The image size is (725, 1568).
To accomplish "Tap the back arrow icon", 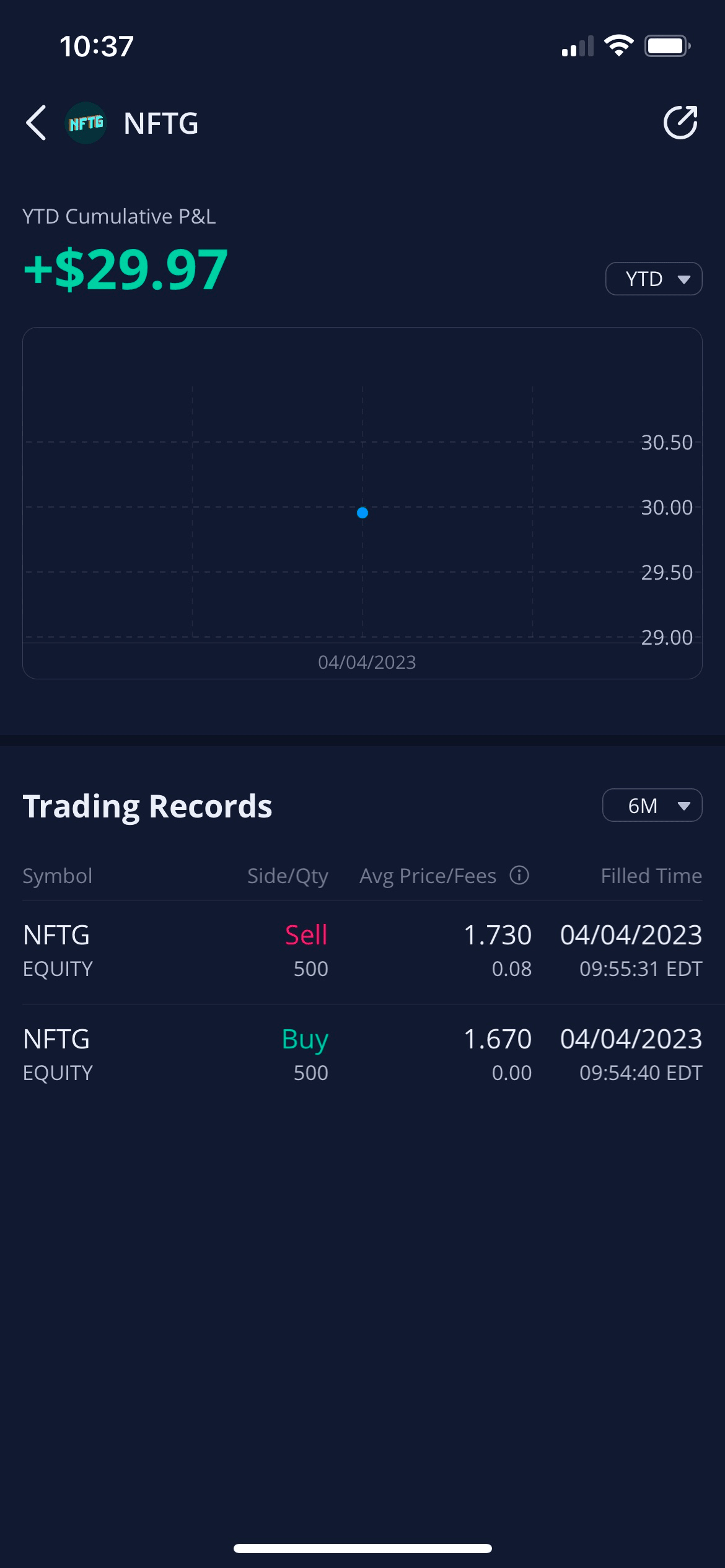I will coord(37,123).
